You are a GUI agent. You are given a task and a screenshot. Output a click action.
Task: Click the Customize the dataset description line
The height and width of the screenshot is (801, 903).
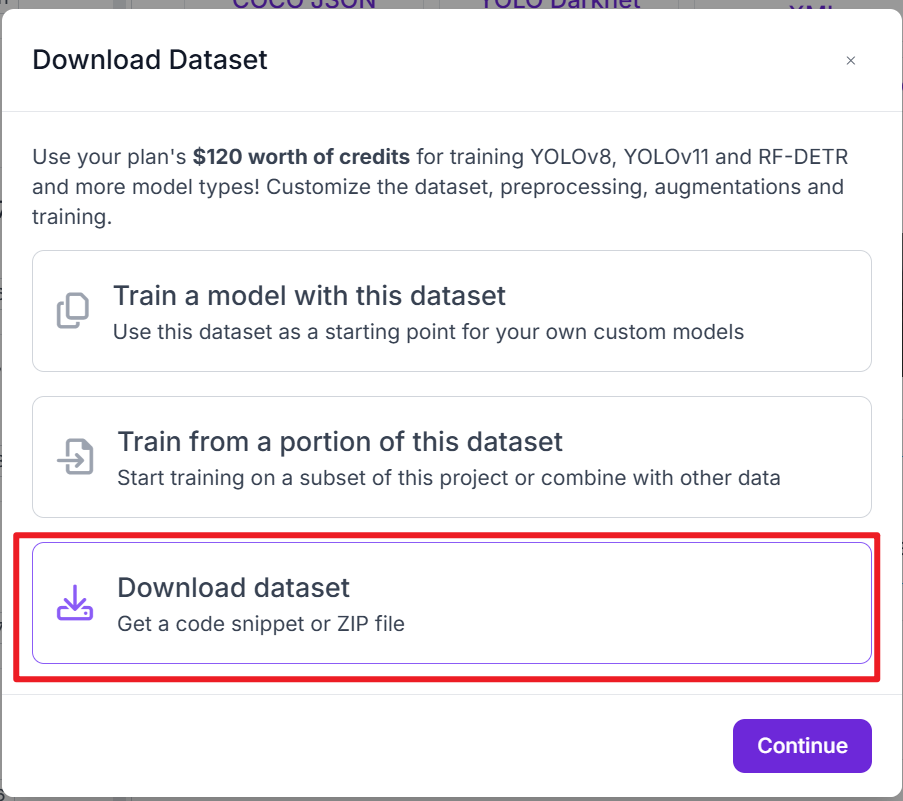[x=438, y=187]
